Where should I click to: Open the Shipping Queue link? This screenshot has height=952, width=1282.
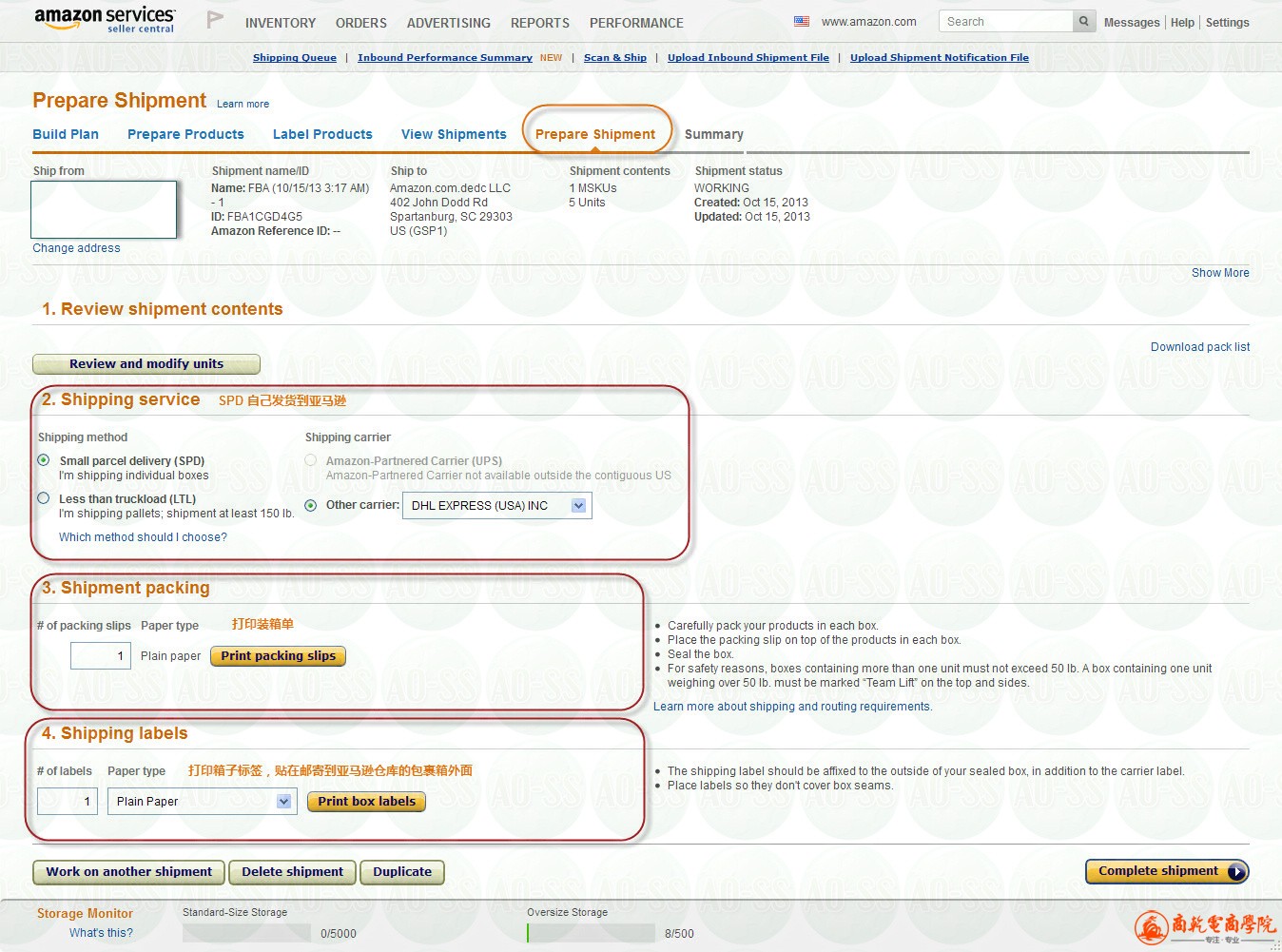pyautogui.click(x=295, y=58)
